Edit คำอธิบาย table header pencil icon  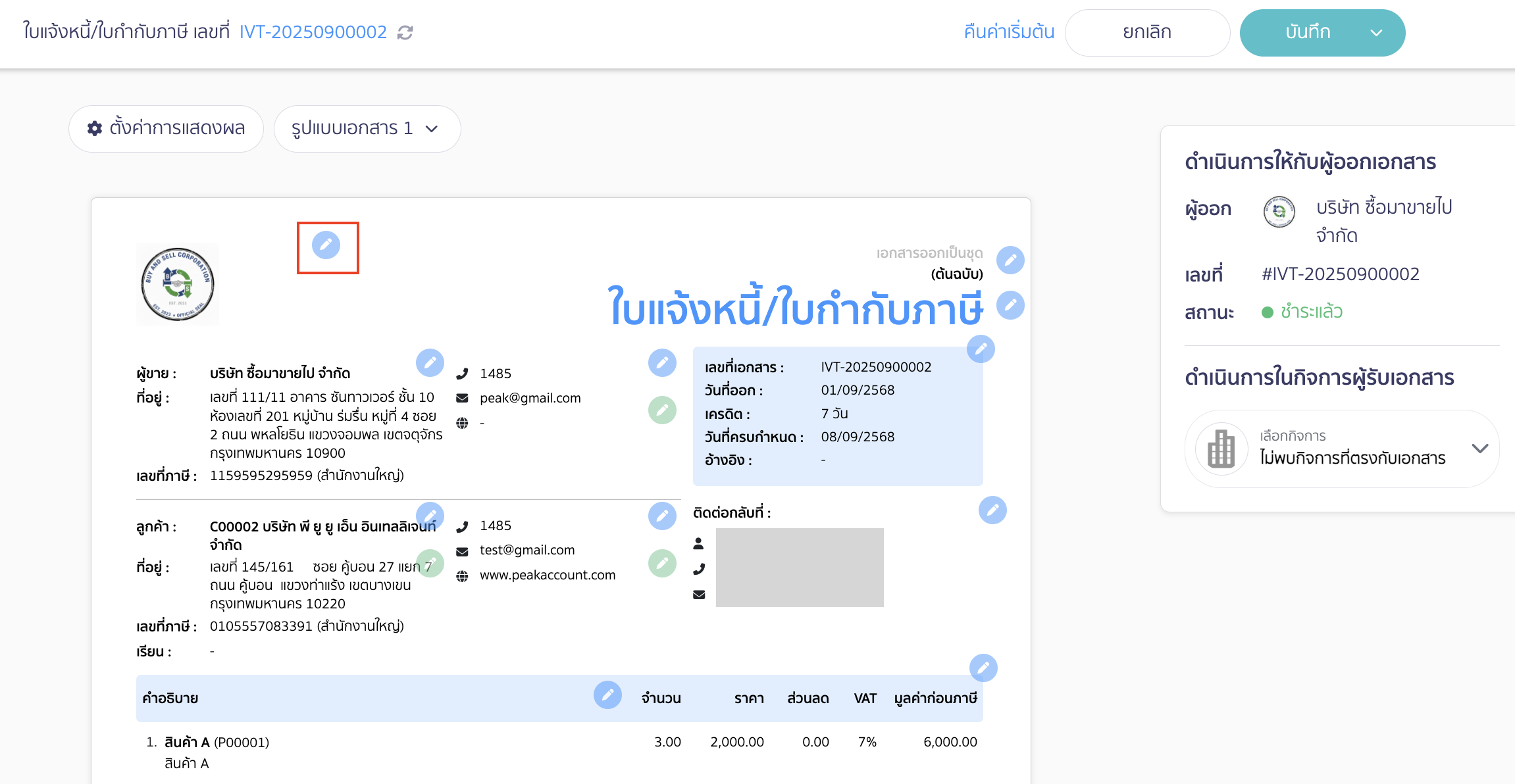[x=608, y=695]
